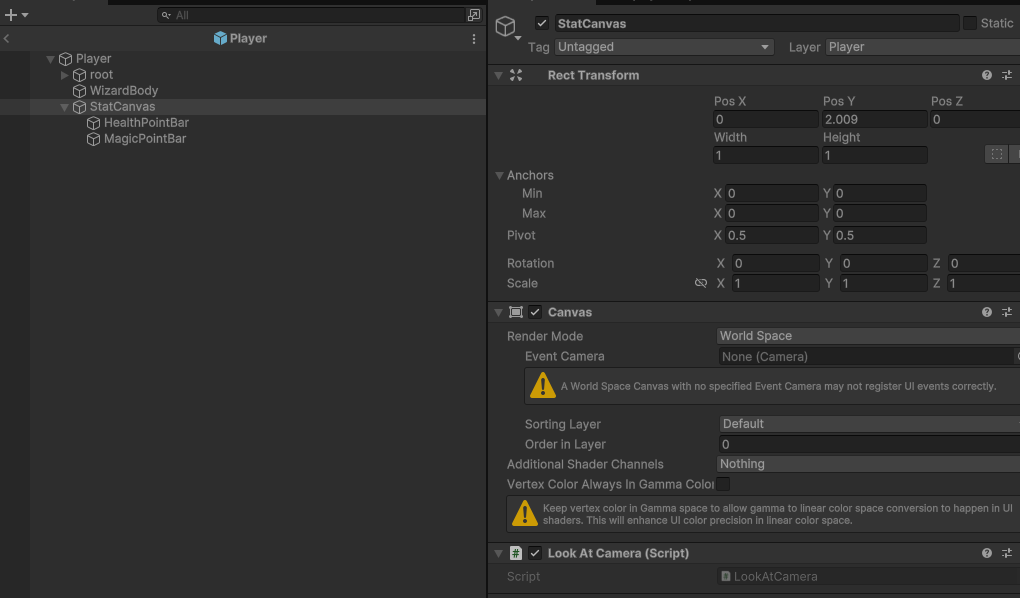
Task: Open Canvas help reference
Action: [x=987, y=312]
